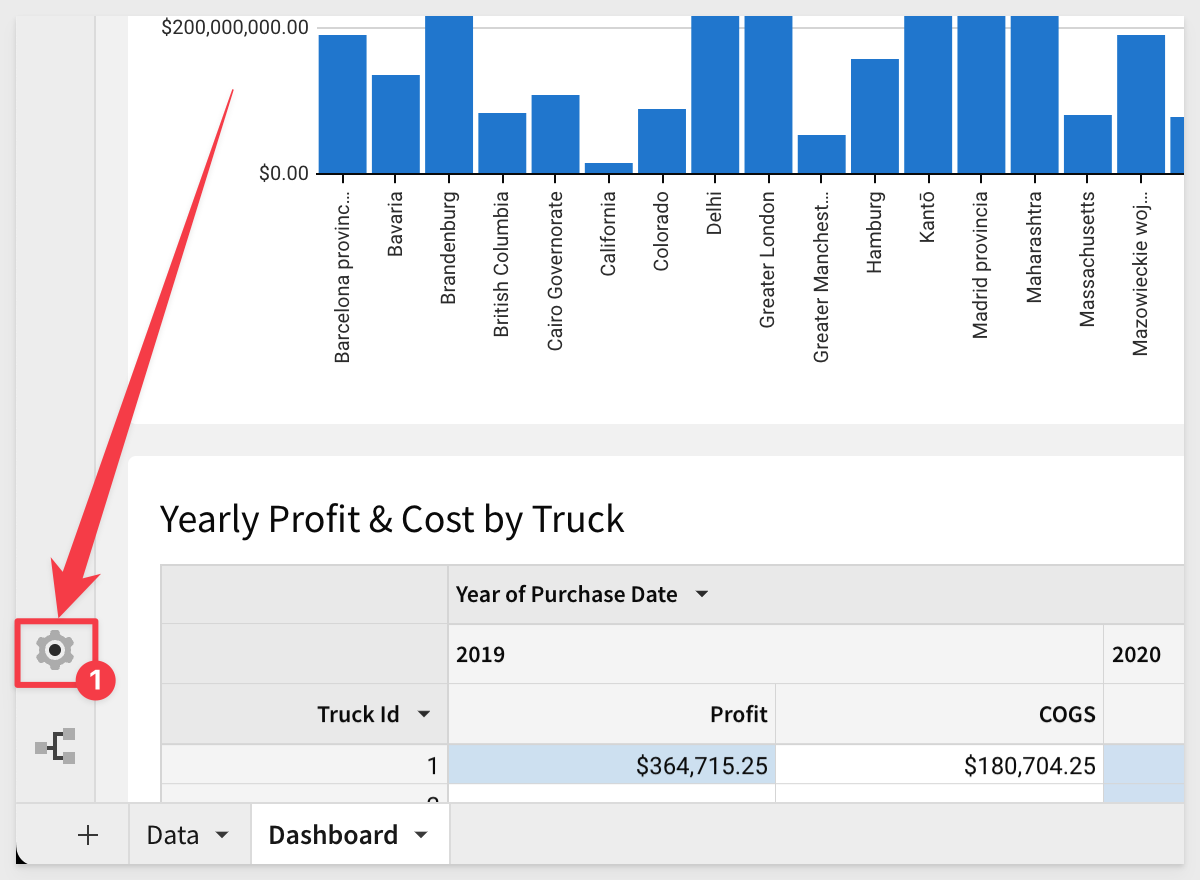
Task: Click the Profit column header
Action: click(x=739, y=714)
